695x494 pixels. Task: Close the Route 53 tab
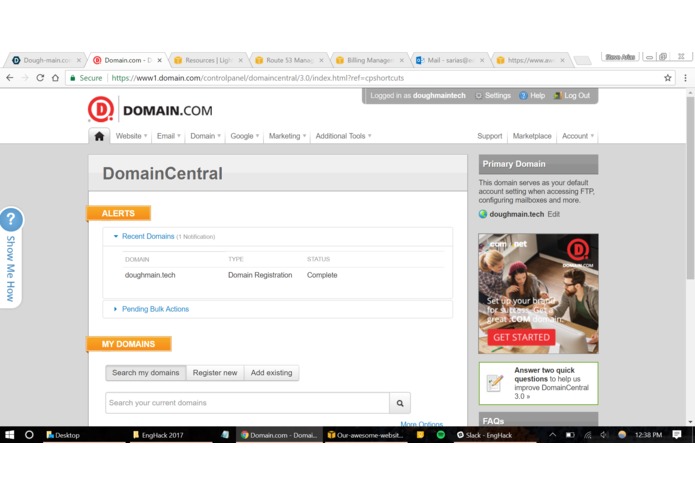[x=321, y=60]
